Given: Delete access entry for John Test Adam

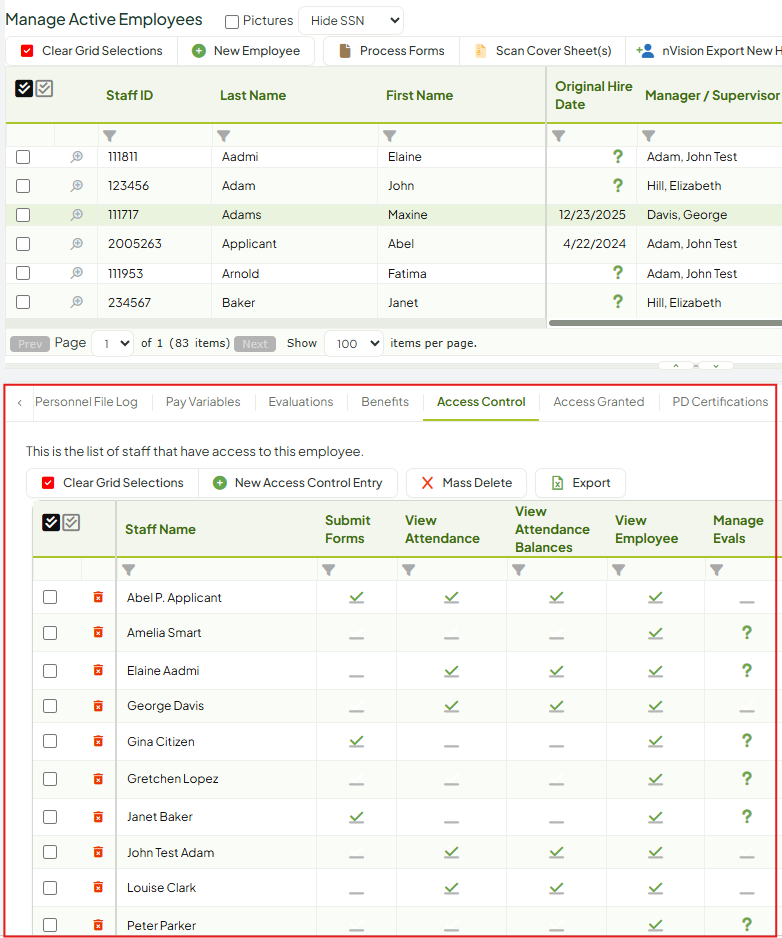Looking at the screenshot, I should (x=98, y=852).
